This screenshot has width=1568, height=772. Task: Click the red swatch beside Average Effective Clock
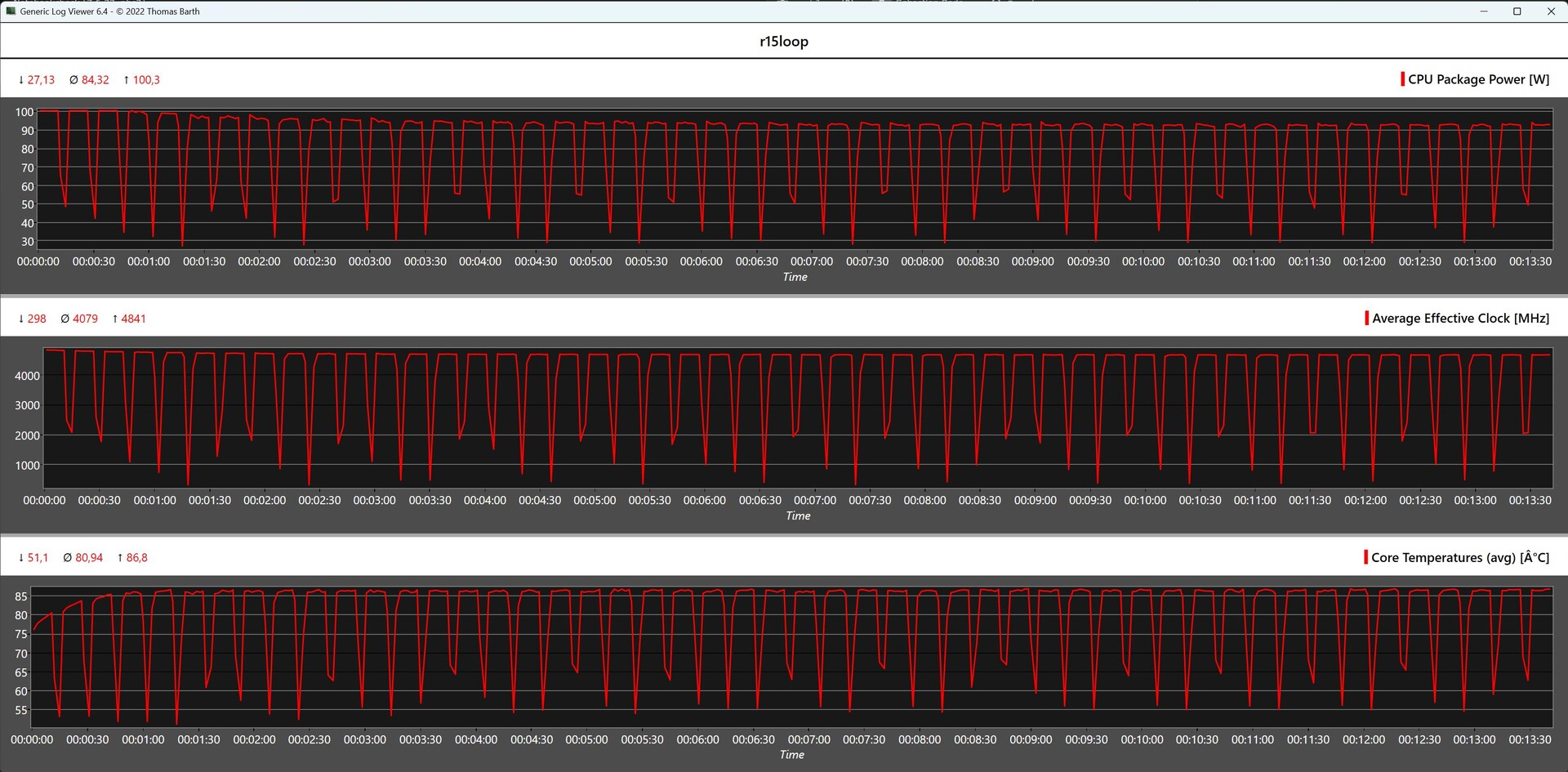tap(1366, 318)
